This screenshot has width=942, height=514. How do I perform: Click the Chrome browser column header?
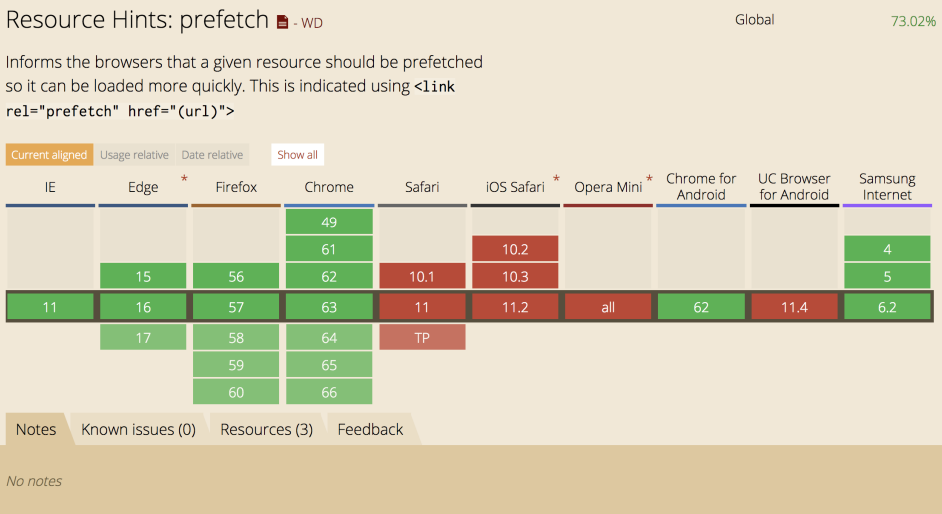(x=329, y=187)
